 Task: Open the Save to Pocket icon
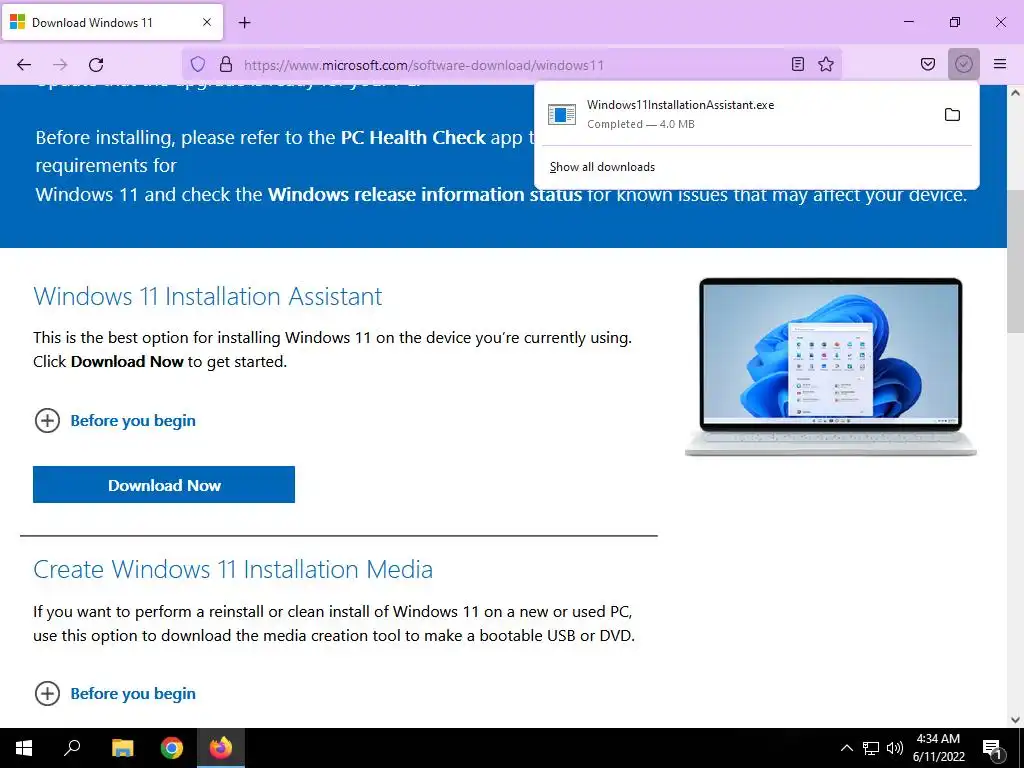[x=927, y=64]
